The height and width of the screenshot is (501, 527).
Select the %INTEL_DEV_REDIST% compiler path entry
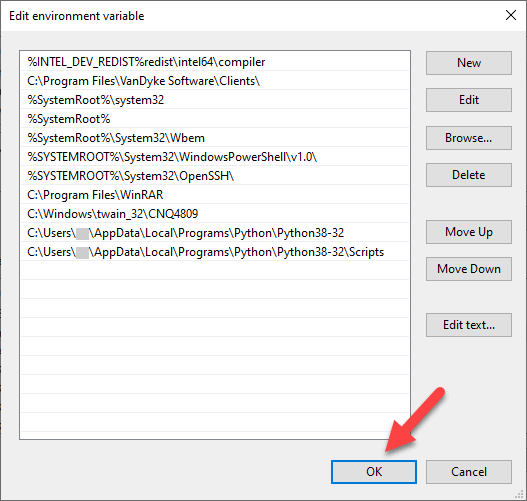[215, 62]
